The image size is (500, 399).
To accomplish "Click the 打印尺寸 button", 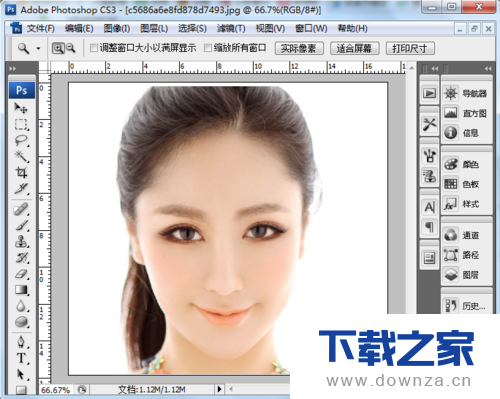I will coord(410,49).
